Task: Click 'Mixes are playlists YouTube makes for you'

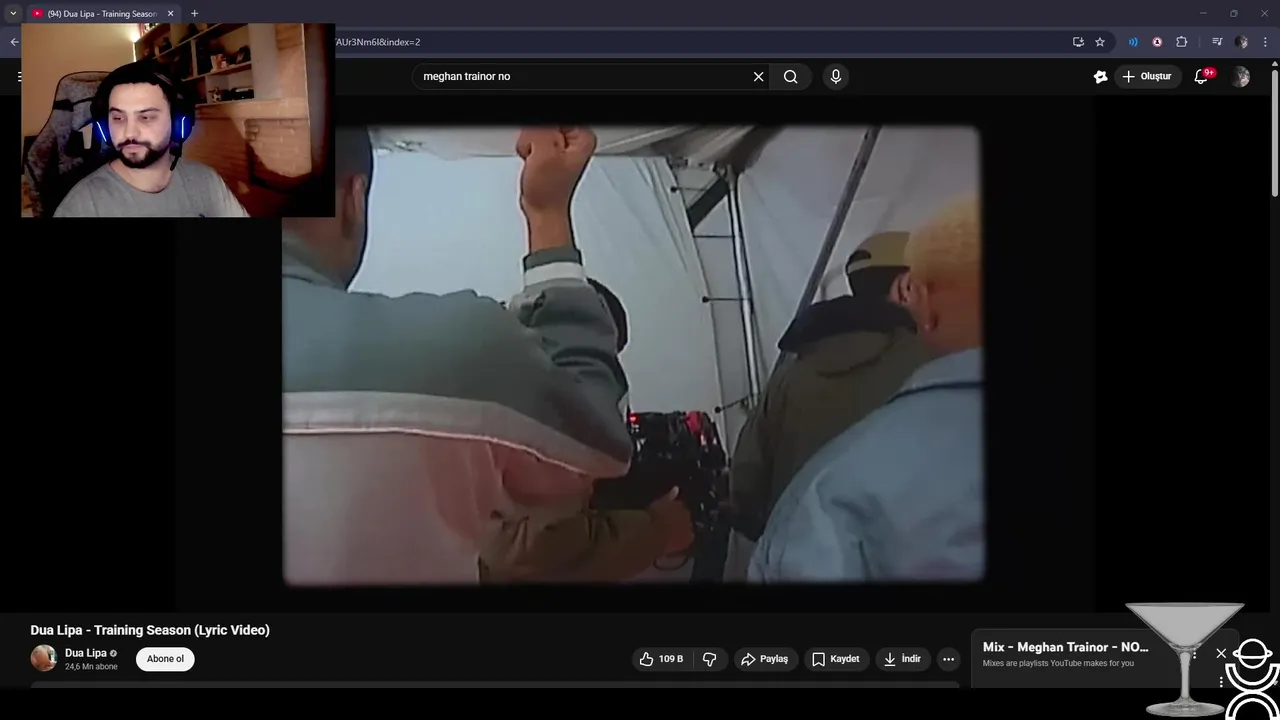Action: pyautogui.click(x=1058, y=663)
